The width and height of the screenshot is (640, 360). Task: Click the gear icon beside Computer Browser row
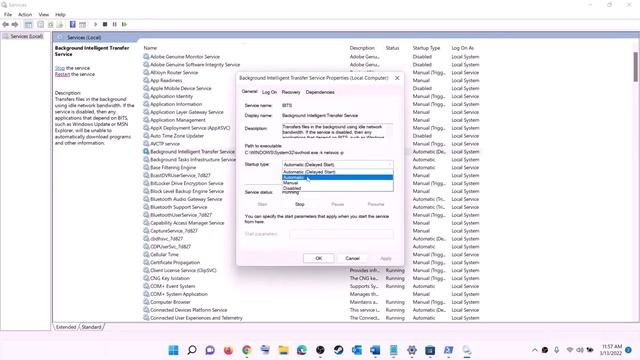(146, 302)
